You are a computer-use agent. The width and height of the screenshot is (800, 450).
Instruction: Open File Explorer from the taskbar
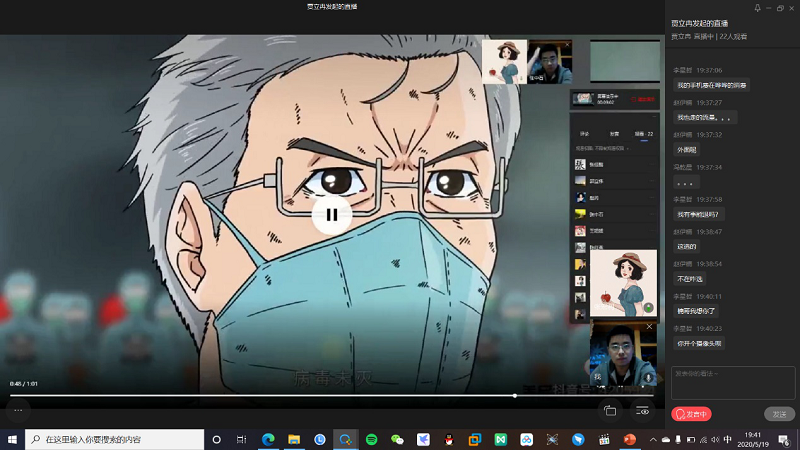[294, 439]
